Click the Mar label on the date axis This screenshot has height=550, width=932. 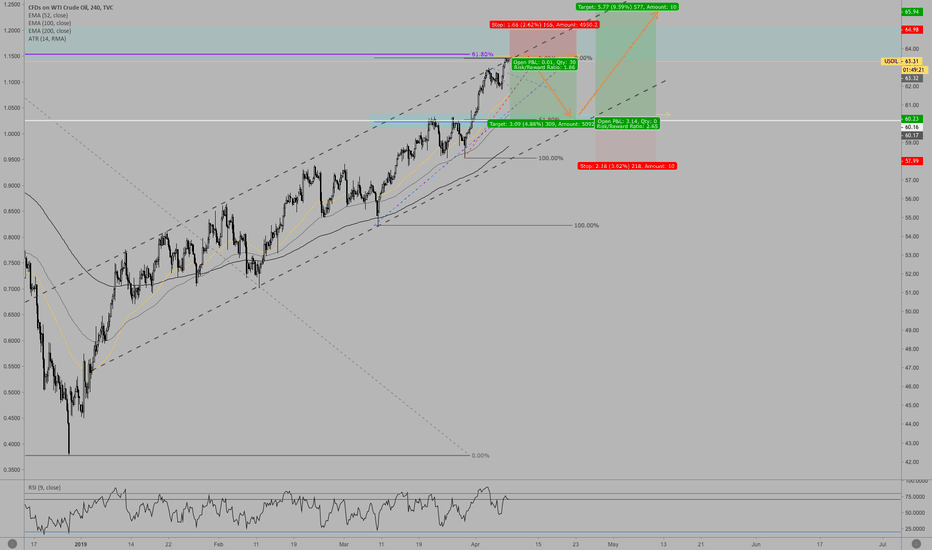coord(344,544)
